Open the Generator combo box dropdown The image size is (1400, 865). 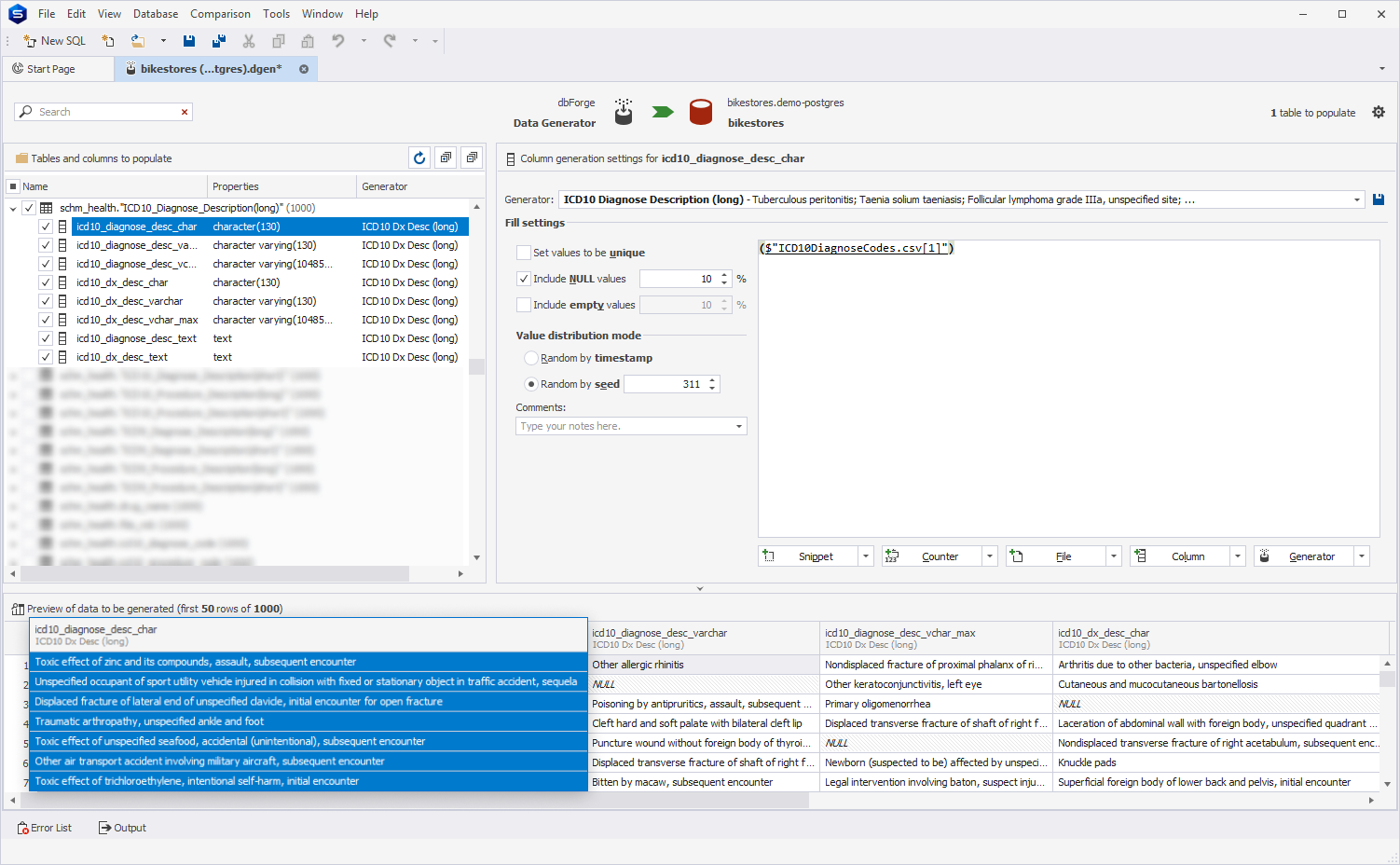pyautogui.click(x=1356, y=199)
